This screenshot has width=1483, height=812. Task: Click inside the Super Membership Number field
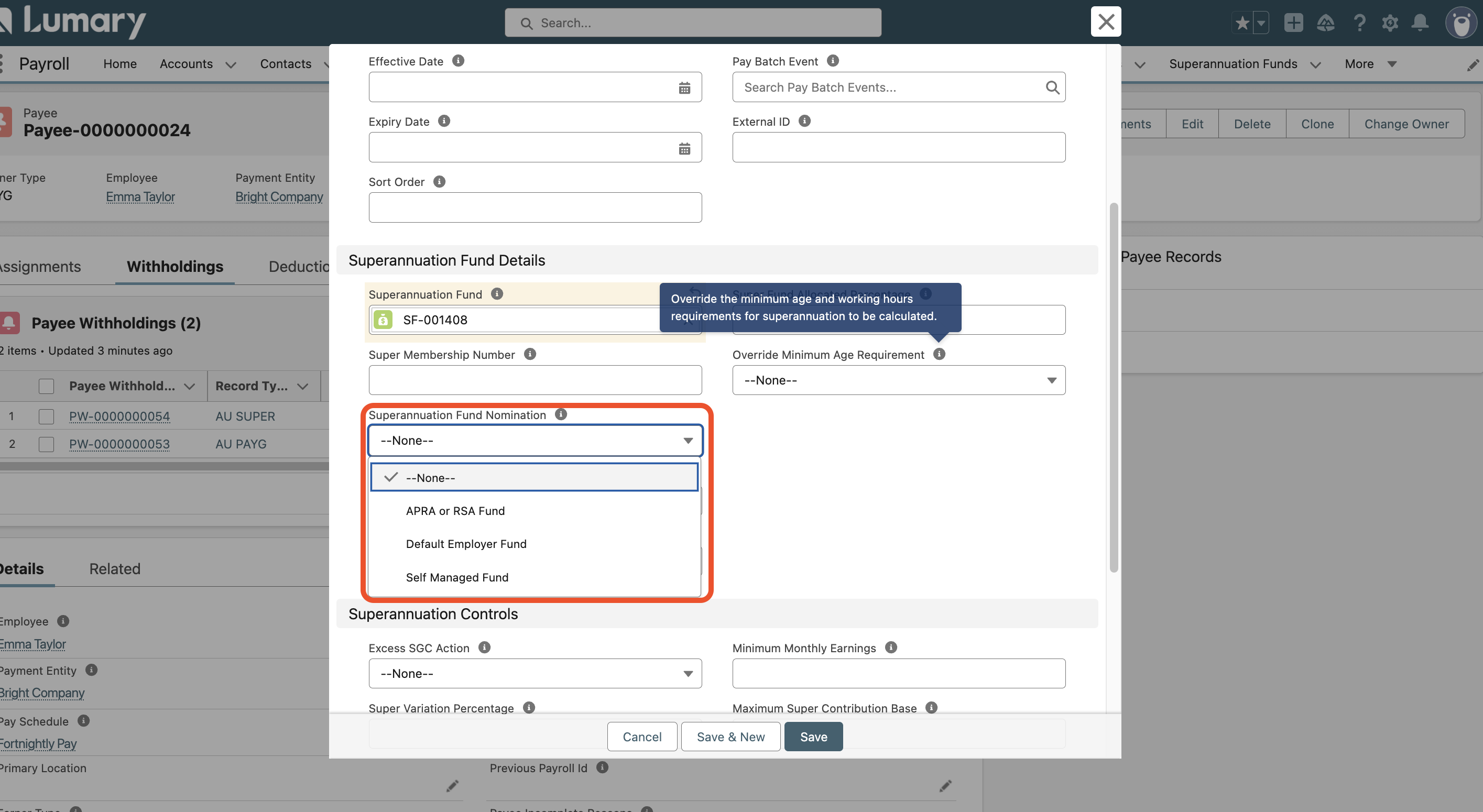tap(535, 380)
